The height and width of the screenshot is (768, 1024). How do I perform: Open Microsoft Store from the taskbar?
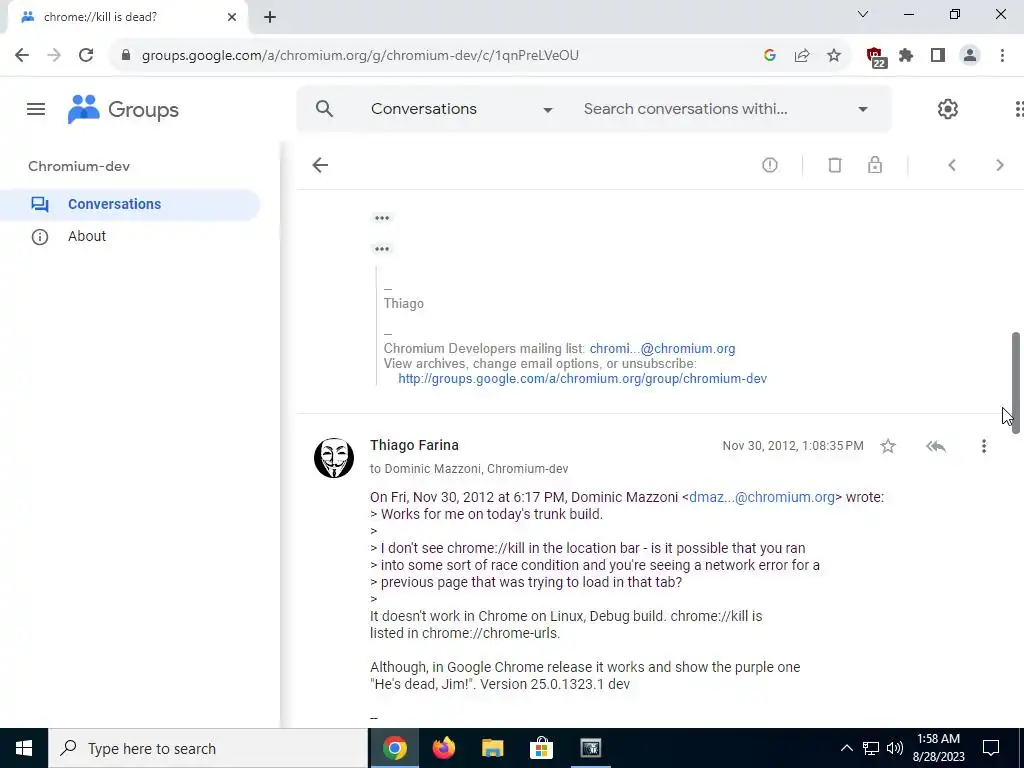pyautogui.click(x=541, y=748)
